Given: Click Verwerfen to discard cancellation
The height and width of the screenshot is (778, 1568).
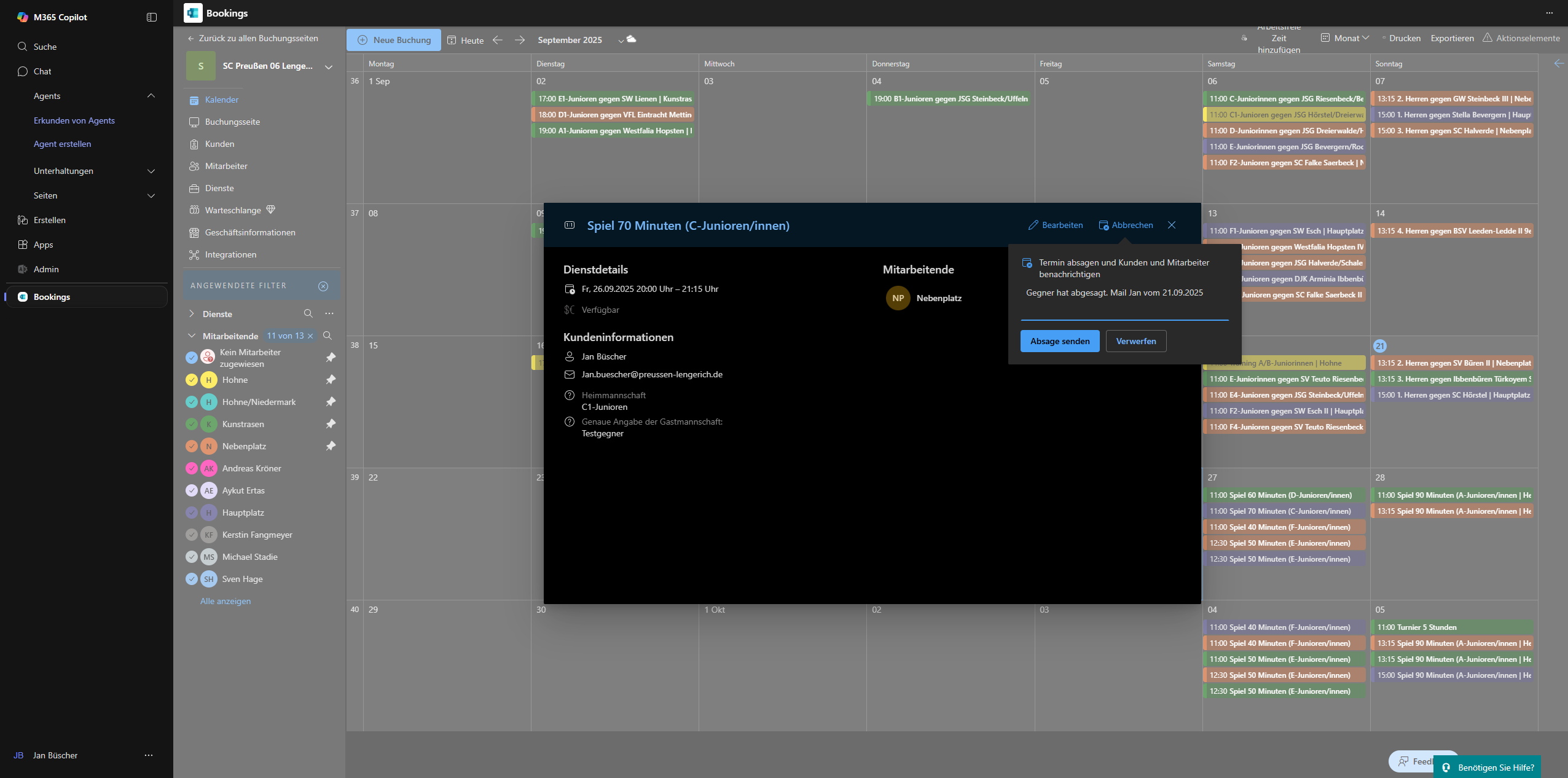Looking at the screenshot, I should tap(1135, 341).
